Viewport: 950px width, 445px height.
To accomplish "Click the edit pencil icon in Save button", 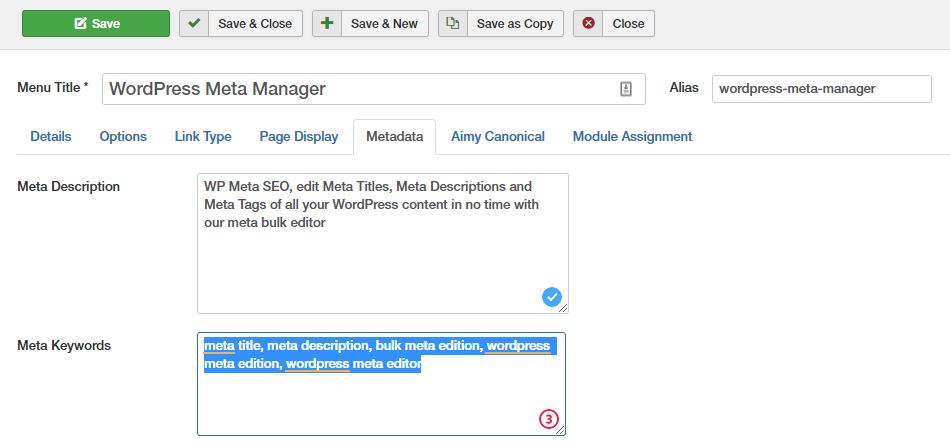I will point(80,24).
